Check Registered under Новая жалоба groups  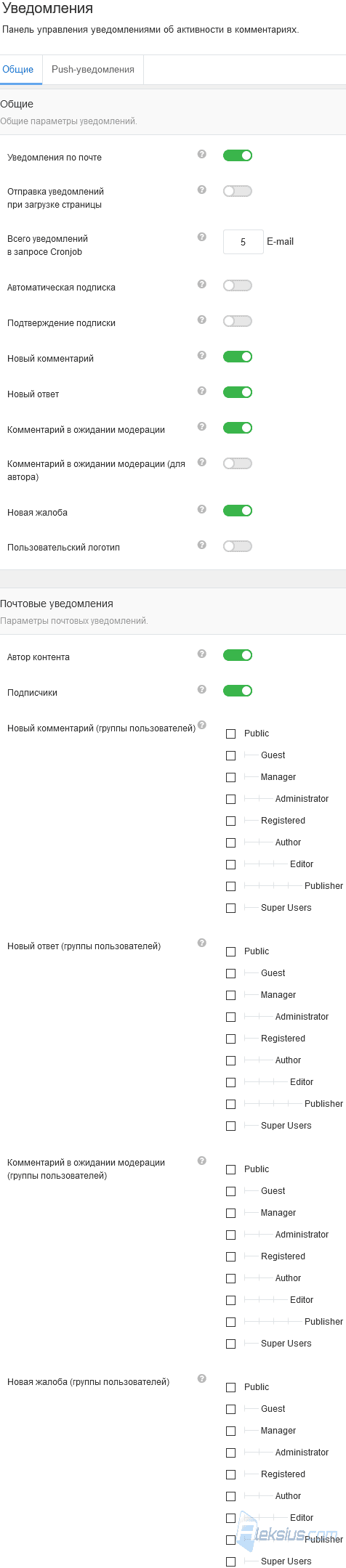click(x=230, y=1474)
